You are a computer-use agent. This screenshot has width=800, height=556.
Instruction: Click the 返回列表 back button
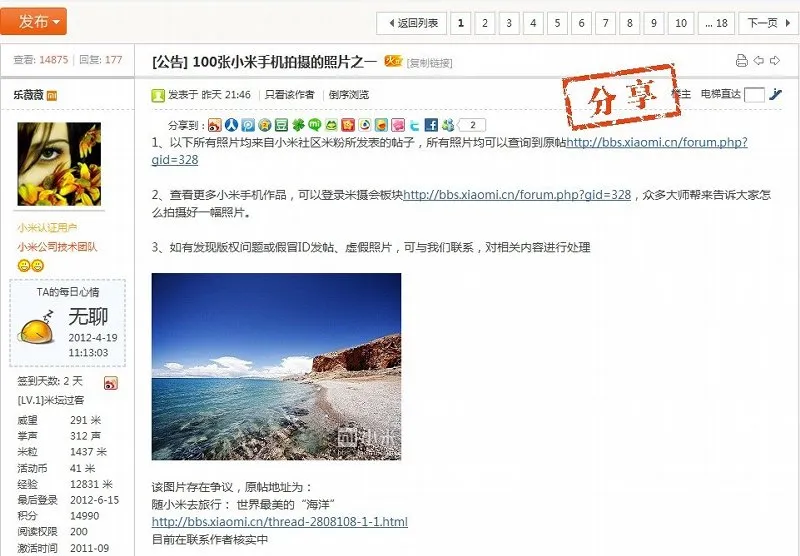tap(412, 23)
